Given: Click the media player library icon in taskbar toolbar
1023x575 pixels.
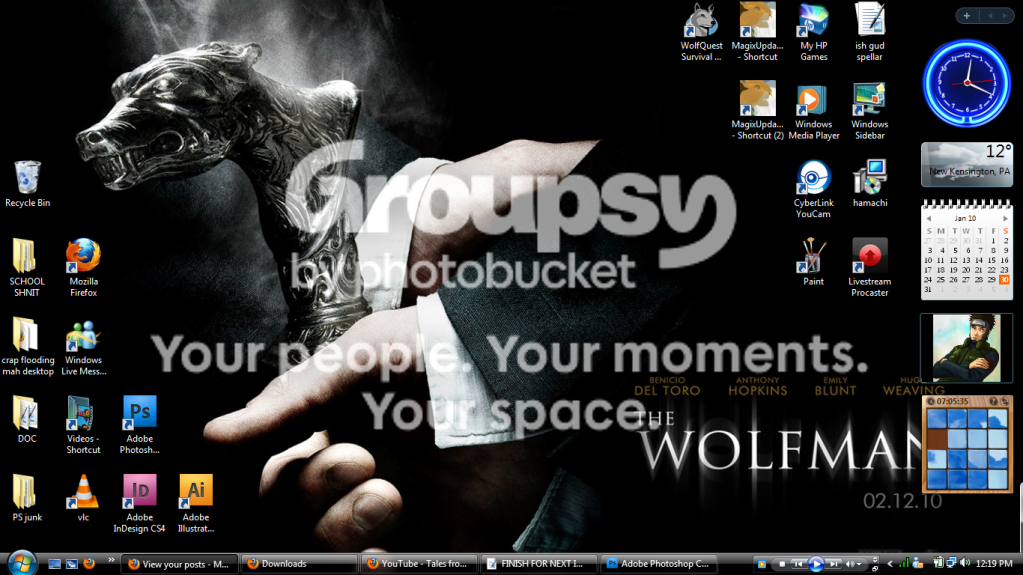Looking at the screenshot, I should tap(761, 564).
